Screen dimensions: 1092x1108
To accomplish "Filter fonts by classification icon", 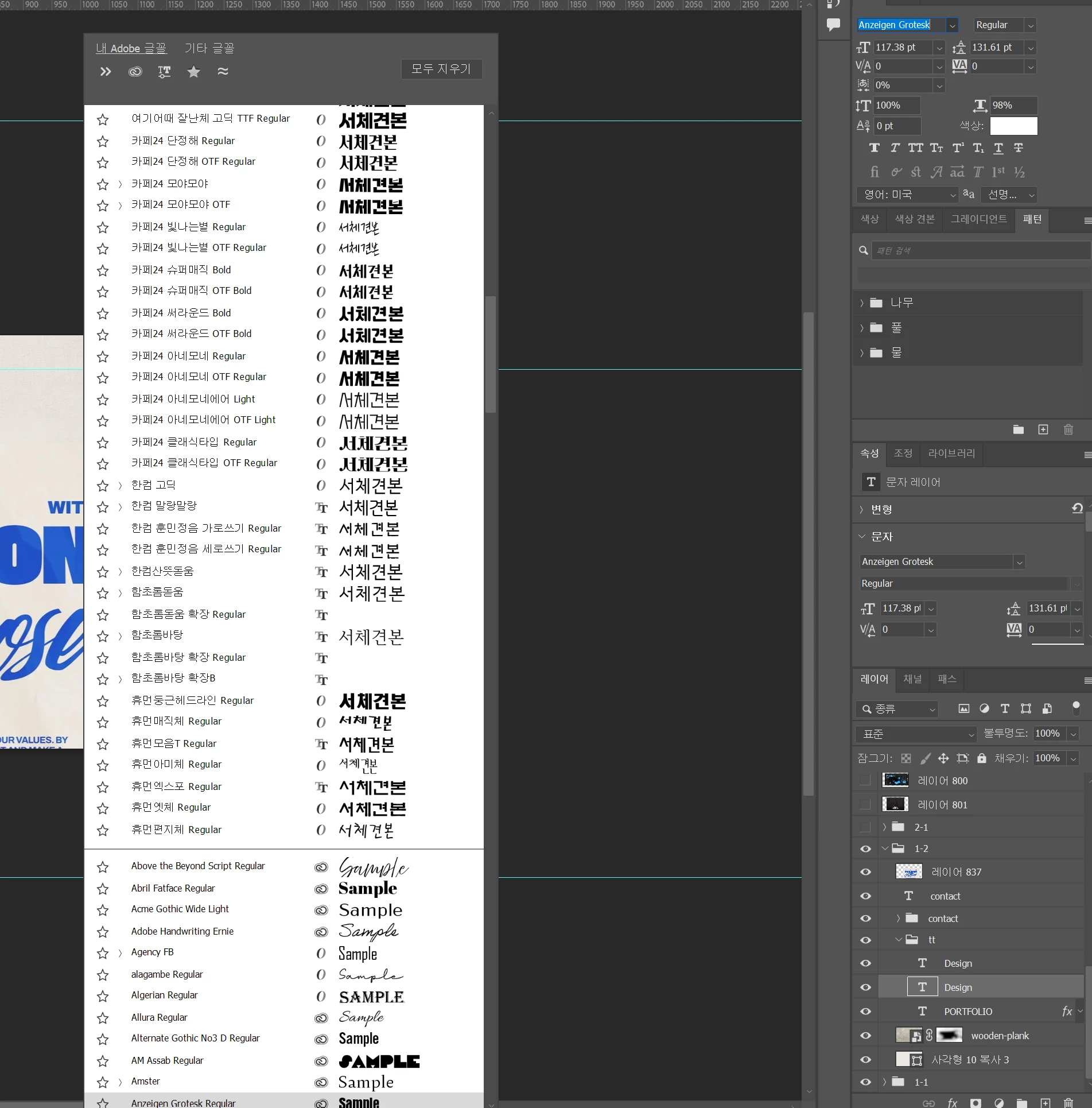I will (164, 72).
